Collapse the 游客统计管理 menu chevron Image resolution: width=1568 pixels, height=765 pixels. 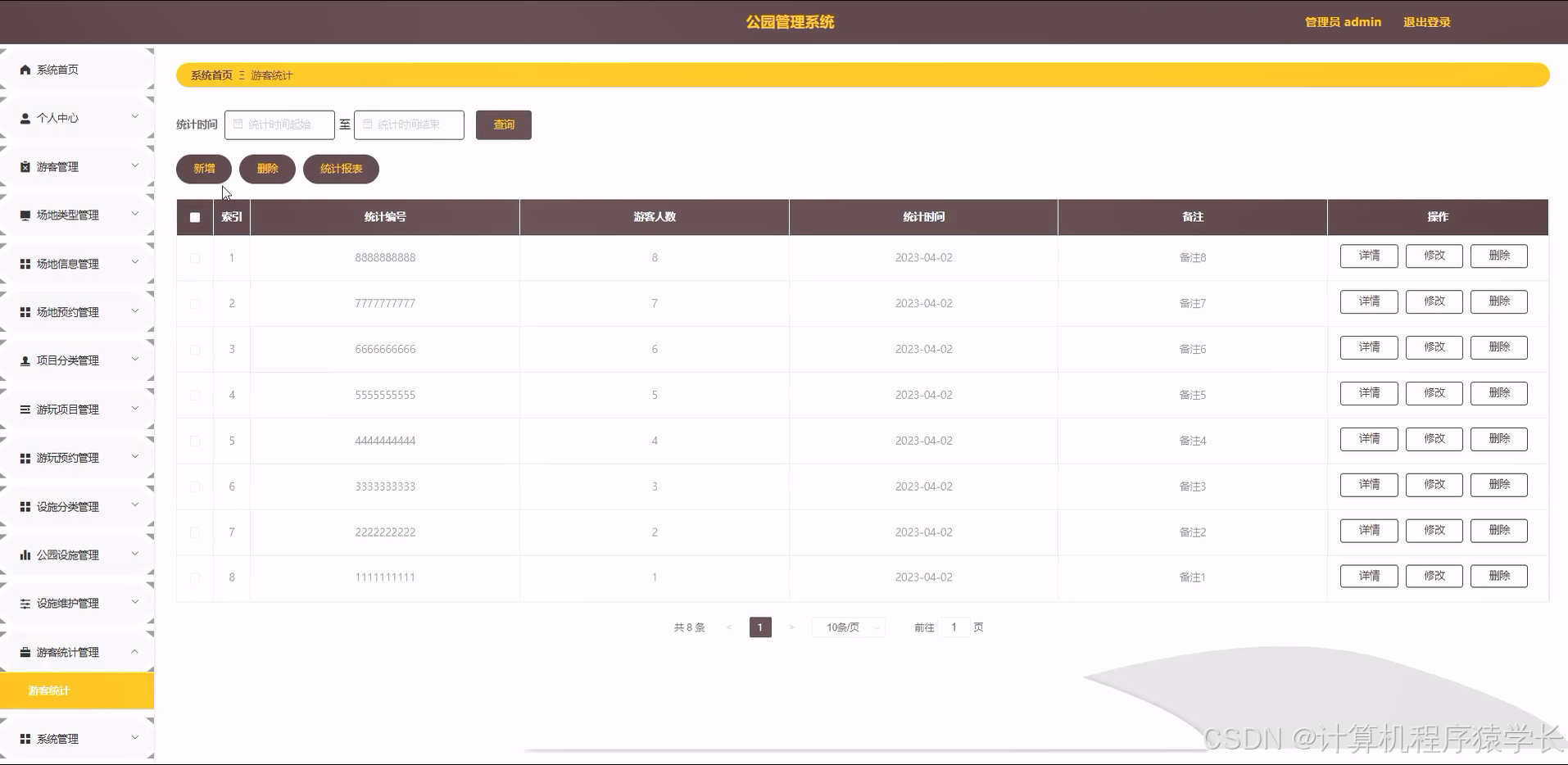pos(135,651)
